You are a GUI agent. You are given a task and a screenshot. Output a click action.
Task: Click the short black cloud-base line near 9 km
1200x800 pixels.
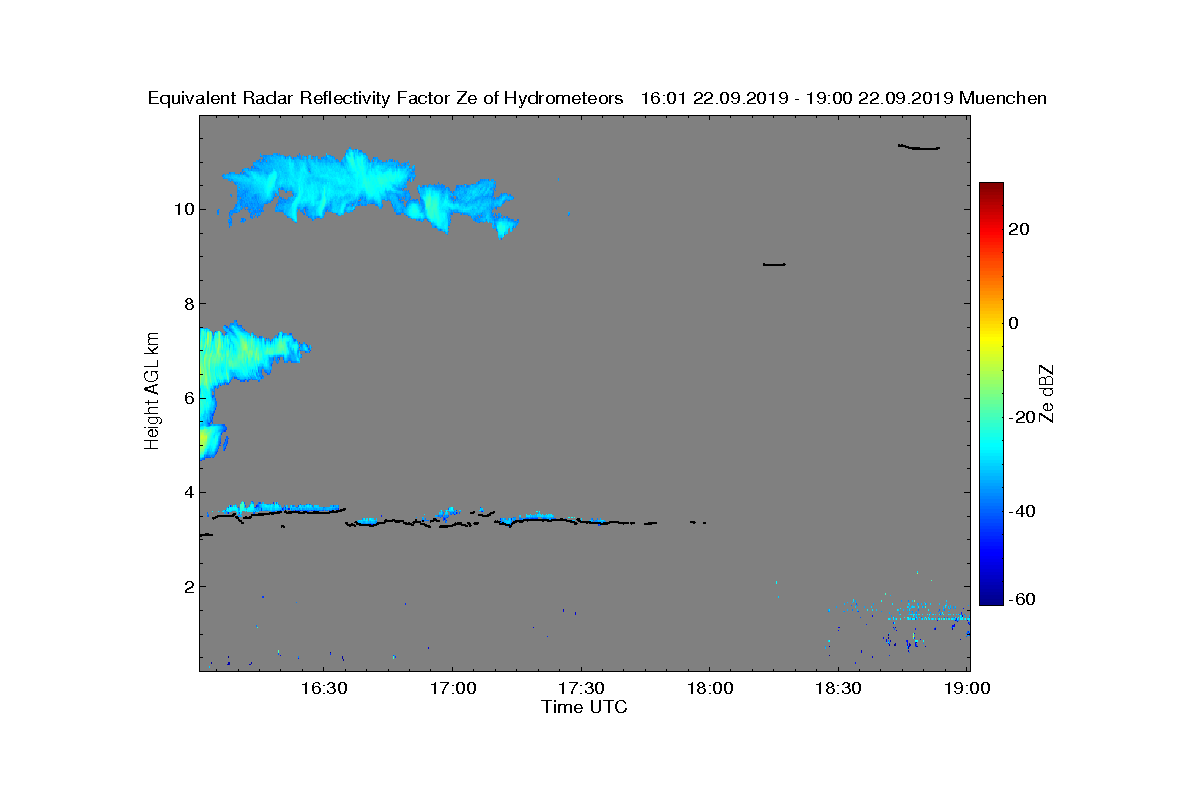[774, 264]
